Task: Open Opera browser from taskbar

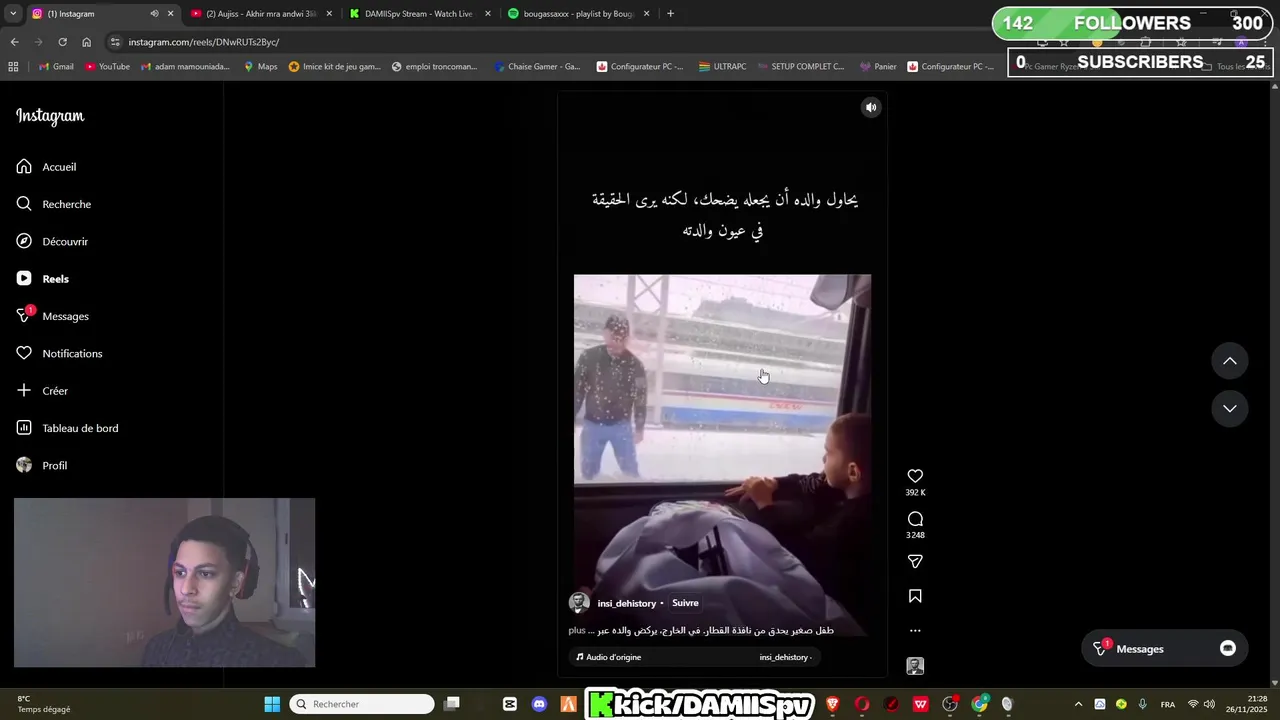Action: click(x=862, y=704)
